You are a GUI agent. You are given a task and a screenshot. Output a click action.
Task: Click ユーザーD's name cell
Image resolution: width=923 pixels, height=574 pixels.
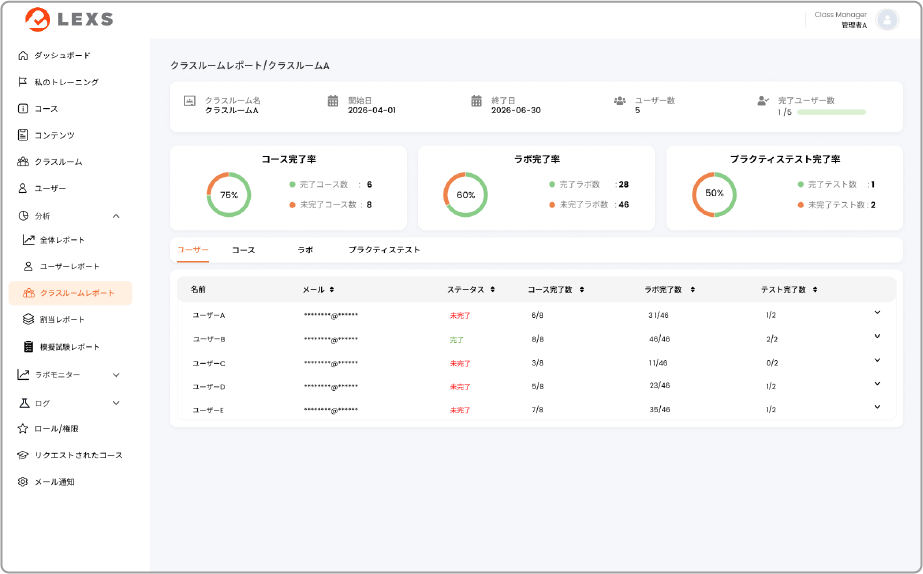click(209, 387)
